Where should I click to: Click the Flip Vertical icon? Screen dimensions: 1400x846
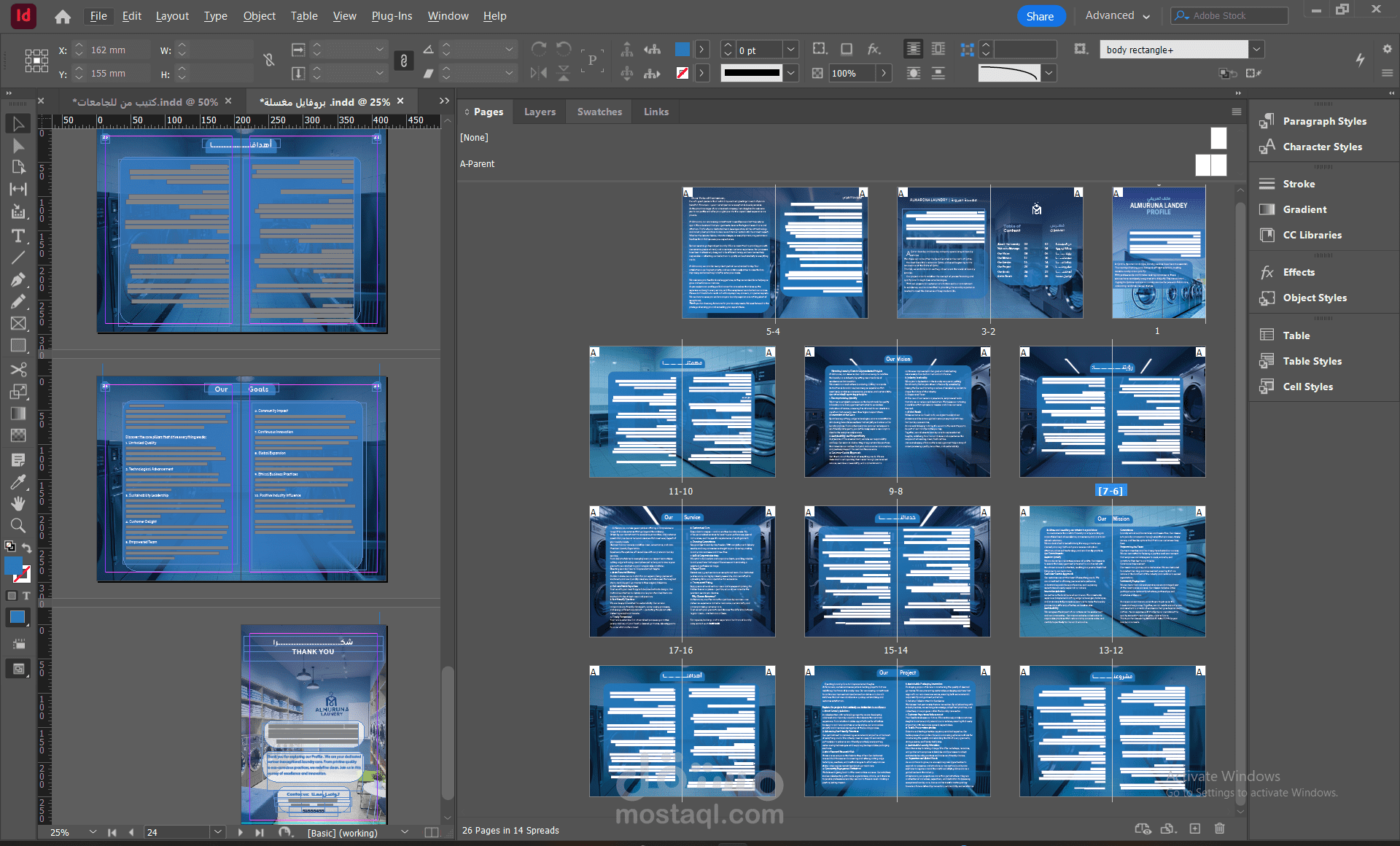click(x=564, y=73)
